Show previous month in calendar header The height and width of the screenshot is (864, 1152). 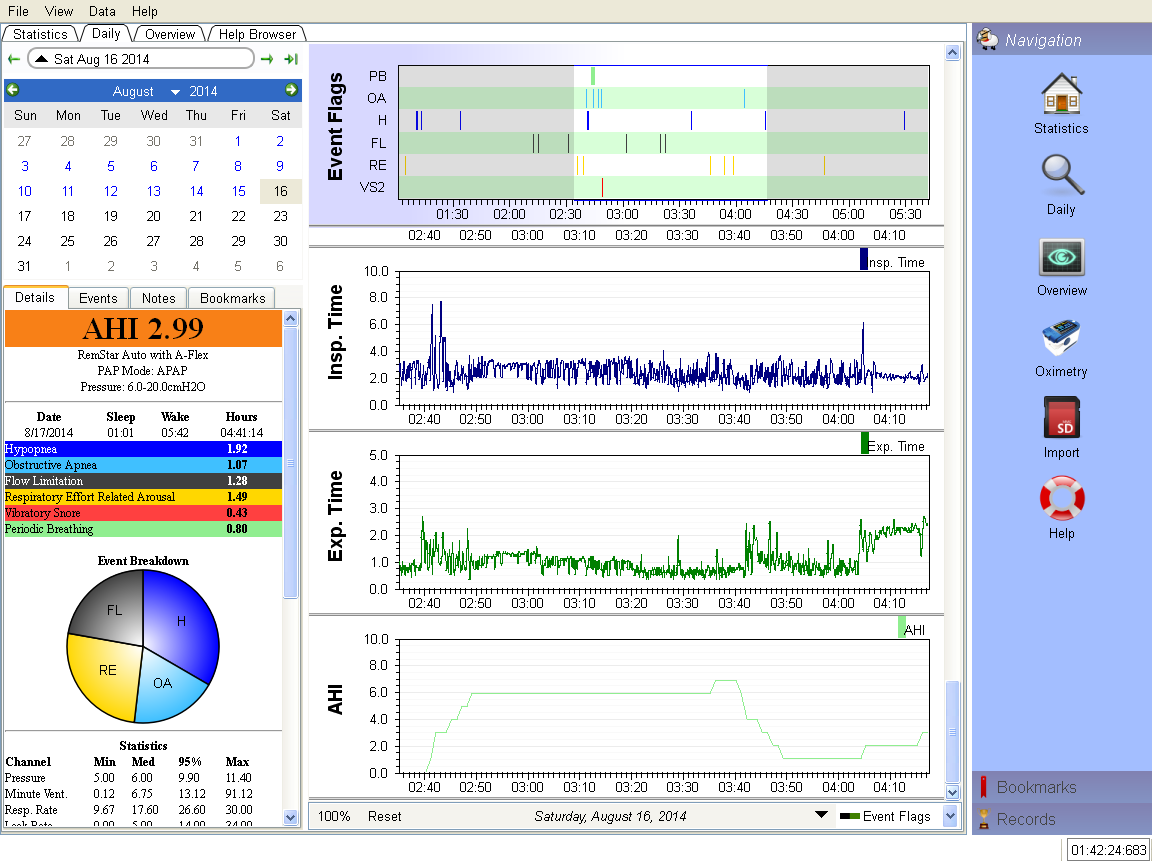[x=12, y=90]
